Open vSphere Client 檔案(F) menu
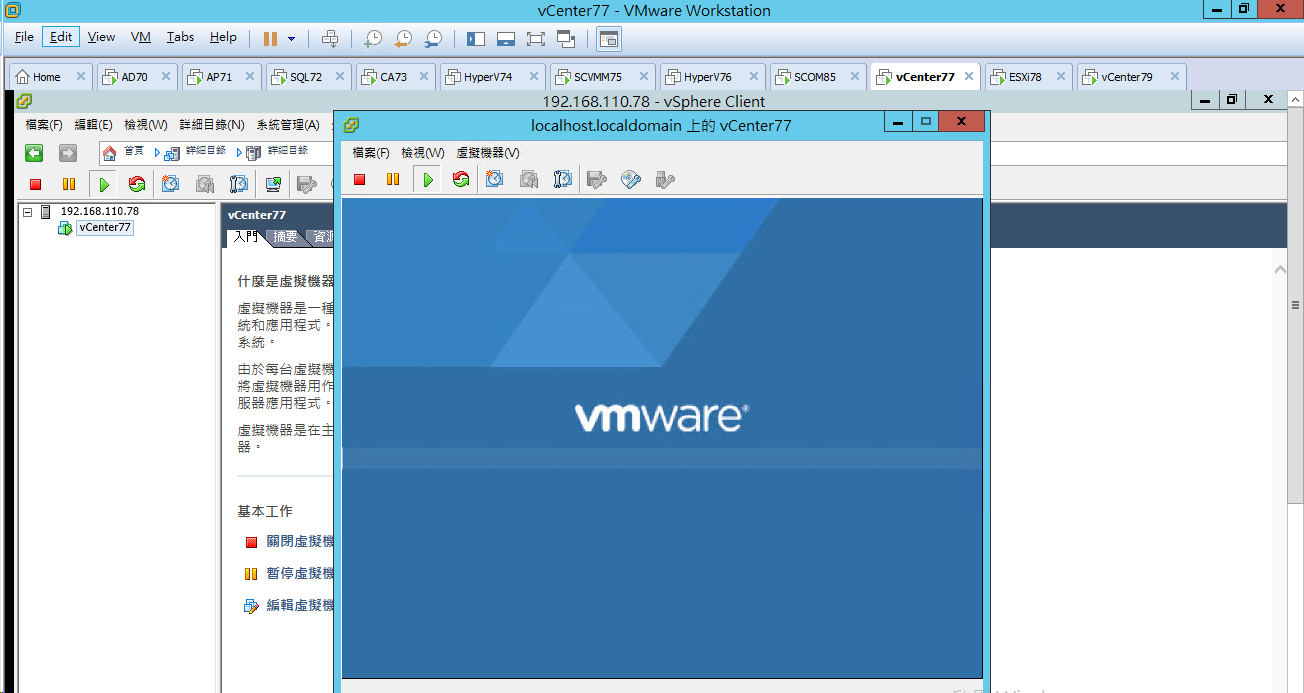This screenshot has height=693, width=1304. (x=44, y=125)
